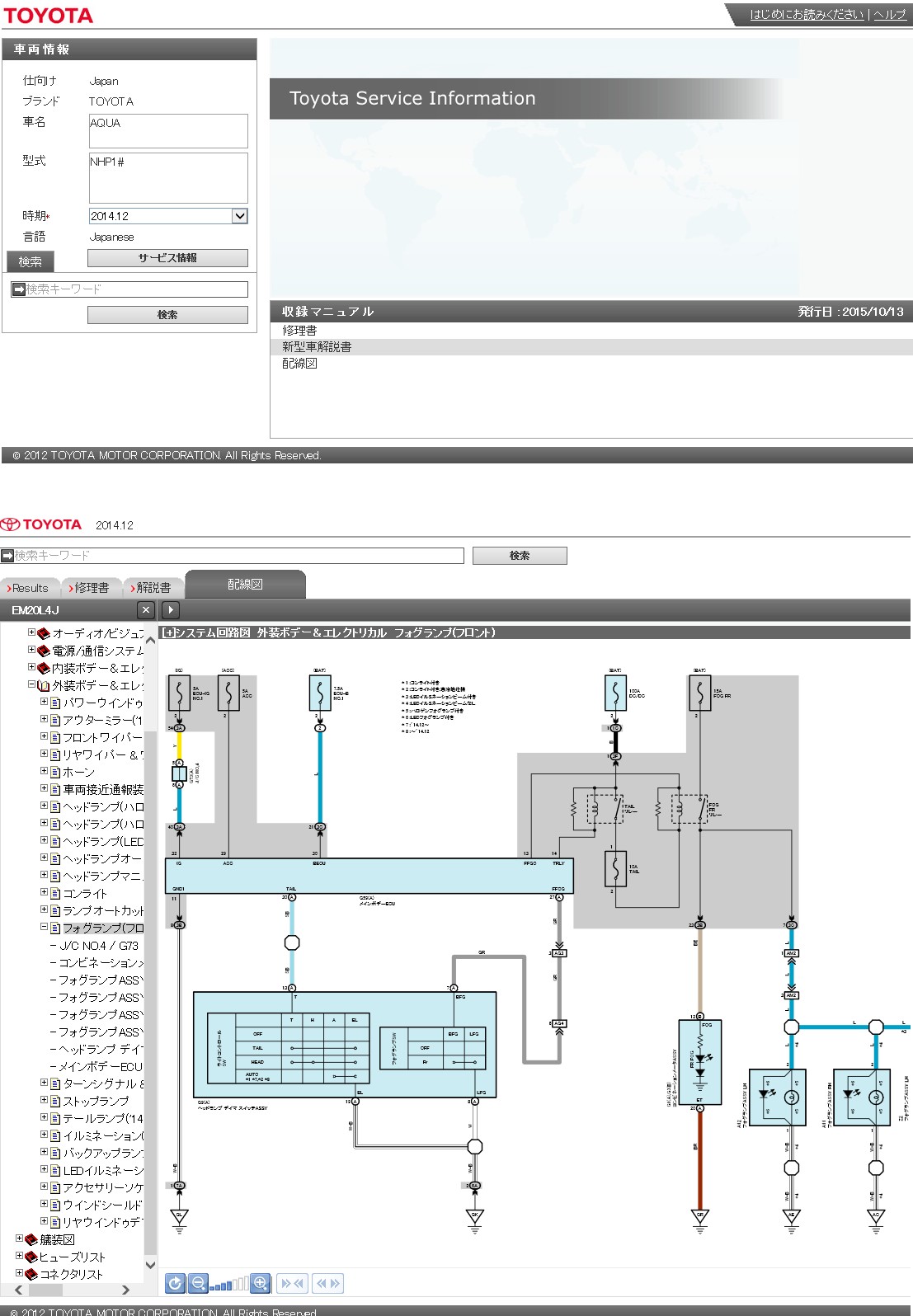Expand the ホーン tree node
The image size is (913, 1316).
(x=45, y=772)
